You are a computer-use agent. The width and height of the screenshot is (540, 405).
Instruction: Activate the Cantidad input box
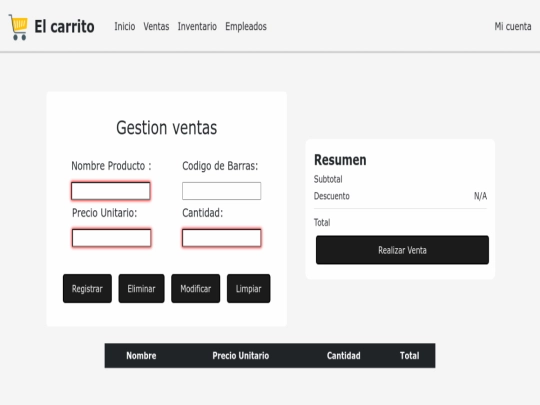[221, 238]
